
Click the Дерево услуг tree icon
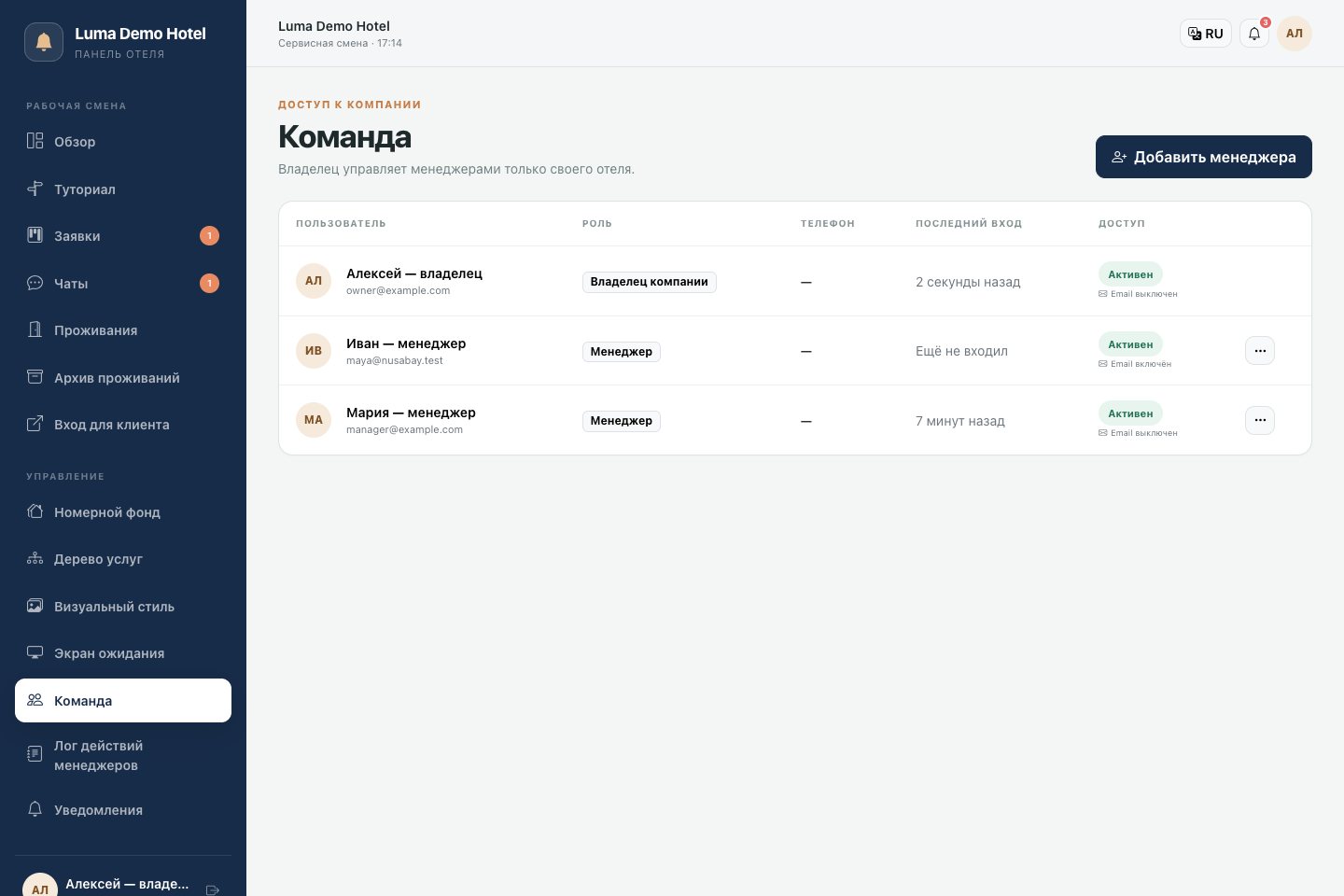click(35, 558)
